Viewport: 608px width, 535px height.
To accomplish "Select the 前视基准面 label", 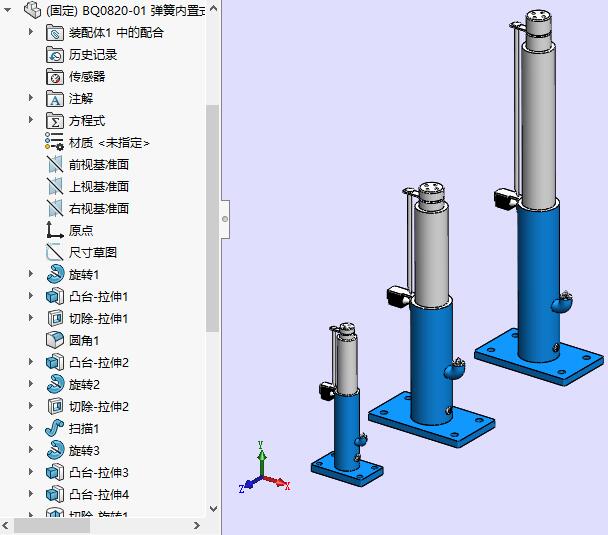I will tap(99, 165).
